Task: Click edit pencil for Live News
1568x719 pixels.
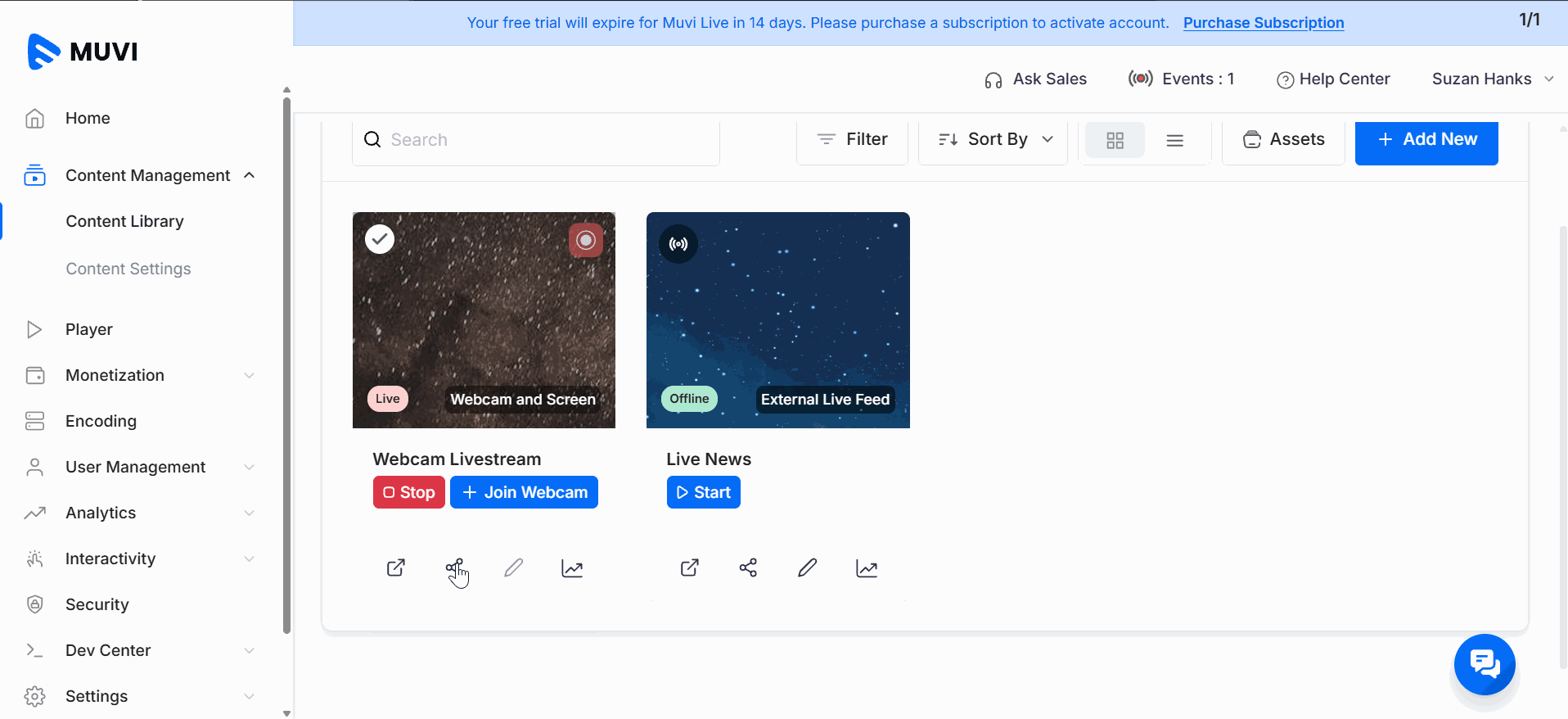Action: coord(807,568)
